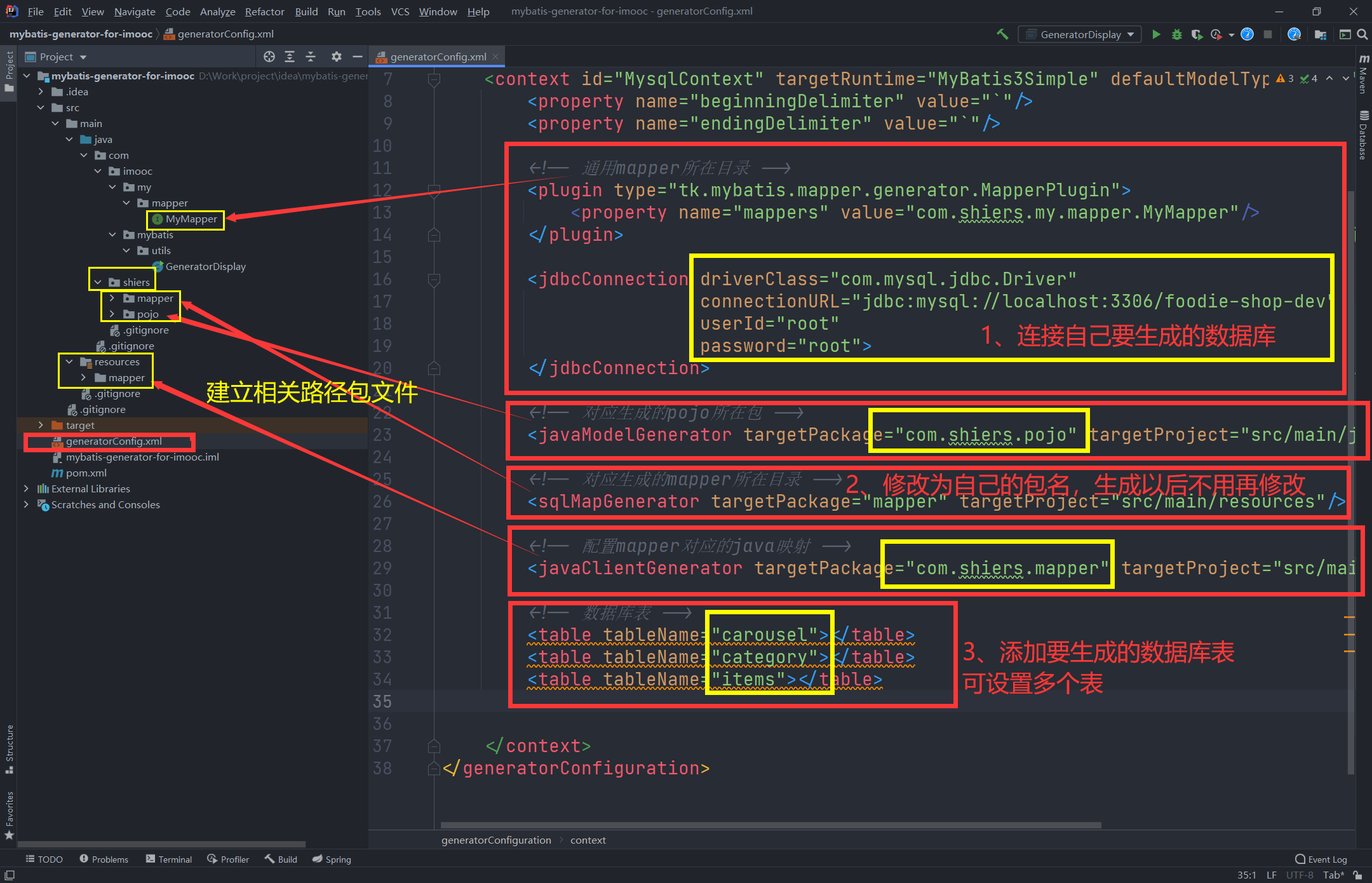Open the Event Log
This screenshot has width=1372, height=883.
click(1321, 859)
